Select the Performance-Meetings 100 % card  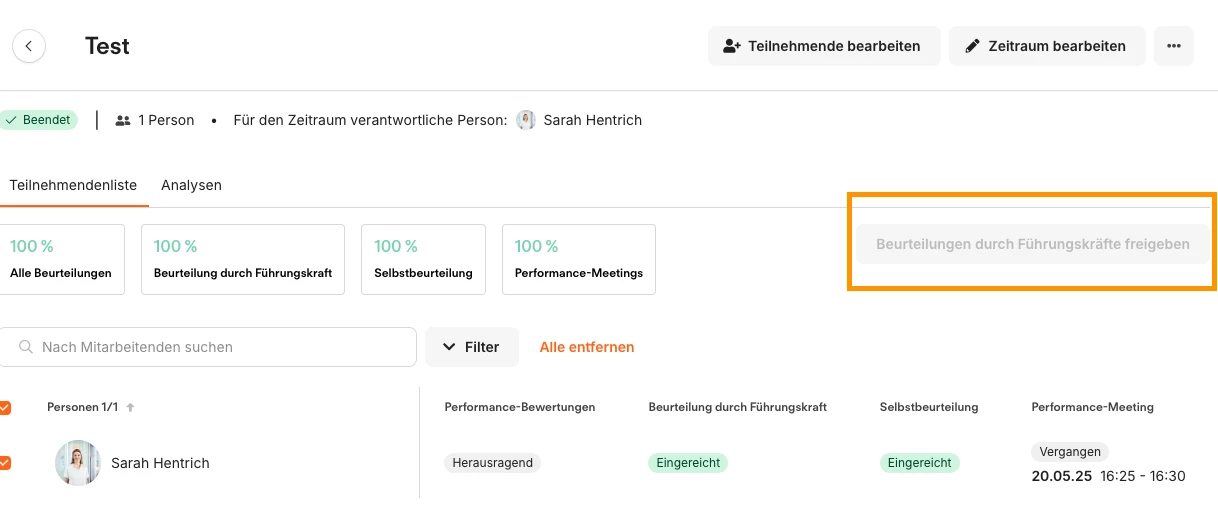click(x=578, y=259)
